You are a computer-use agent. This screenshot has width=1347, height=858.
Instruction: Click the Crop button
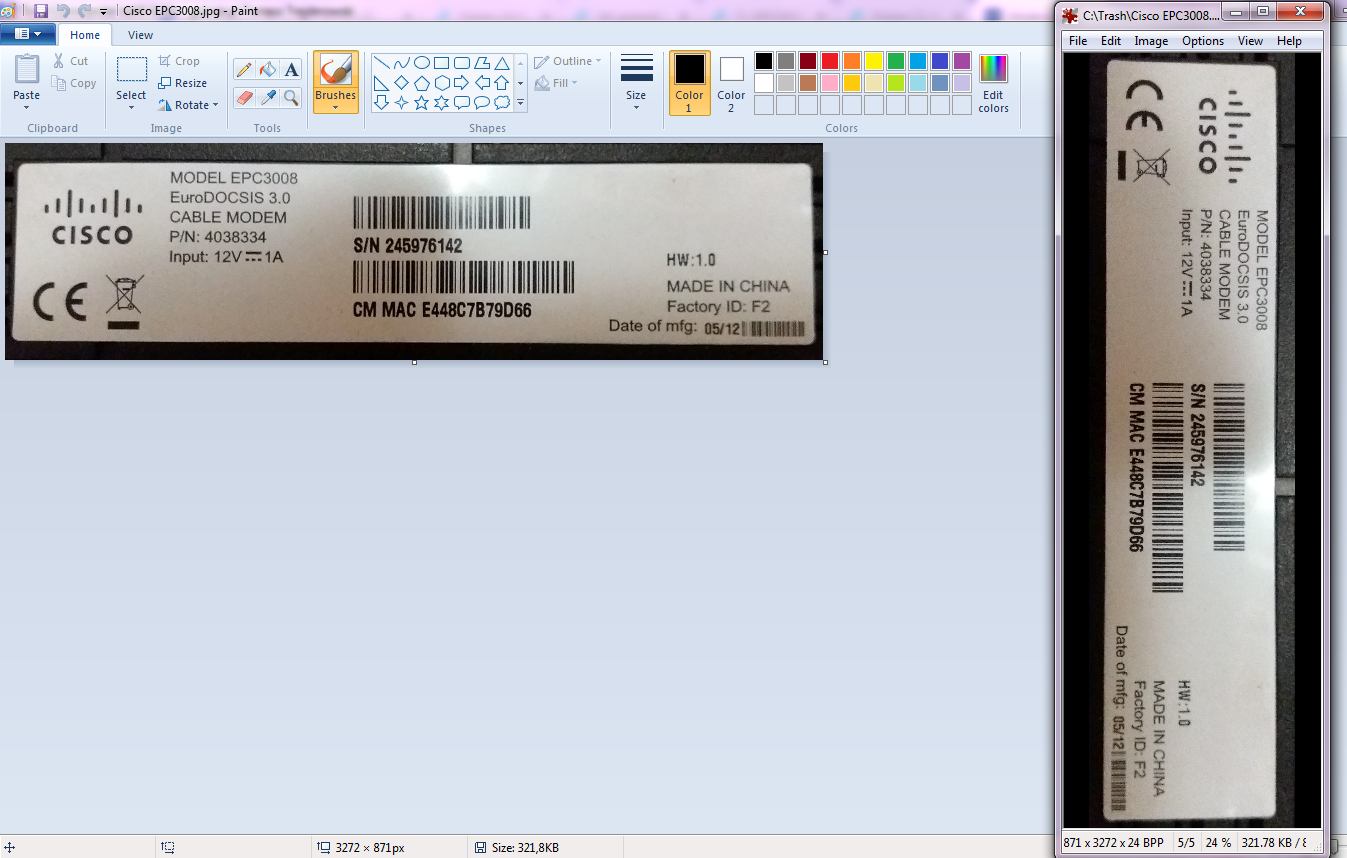[178, 61]
